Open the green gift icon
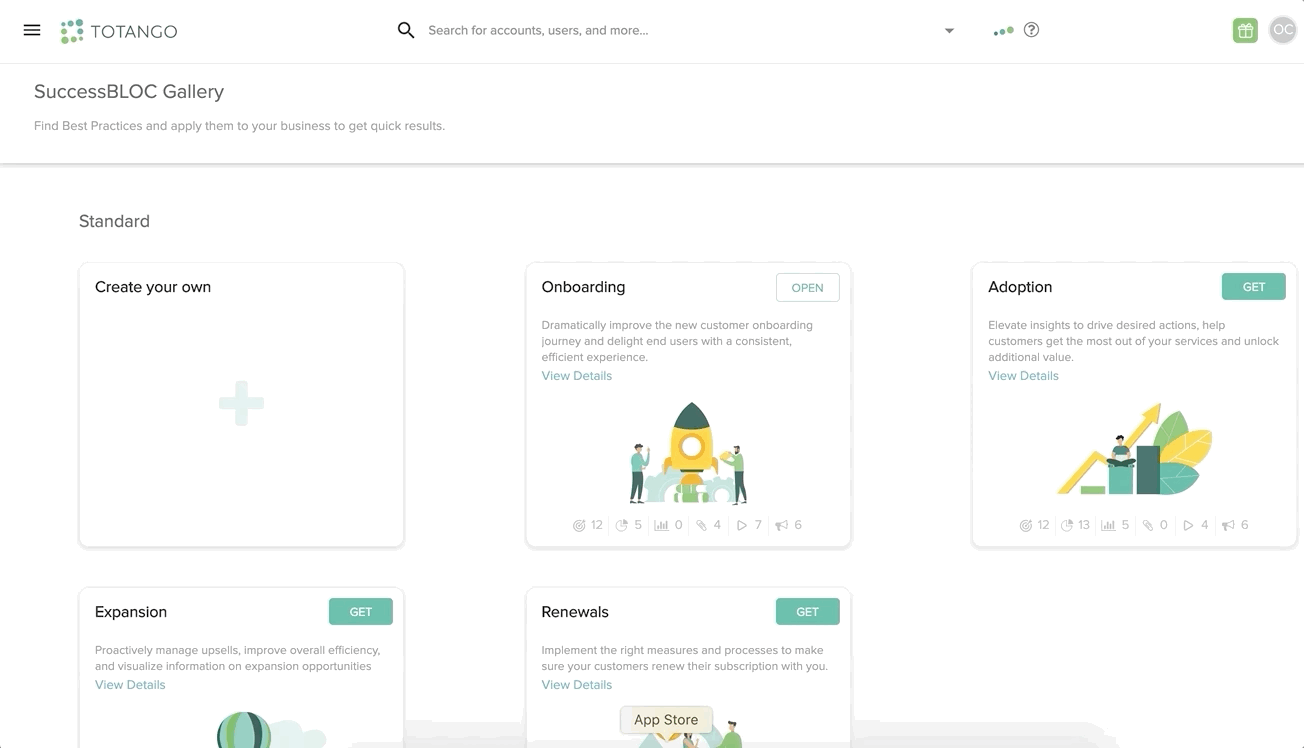Viewport: 1304px width, 748px height. click(x=1245, y=30)
